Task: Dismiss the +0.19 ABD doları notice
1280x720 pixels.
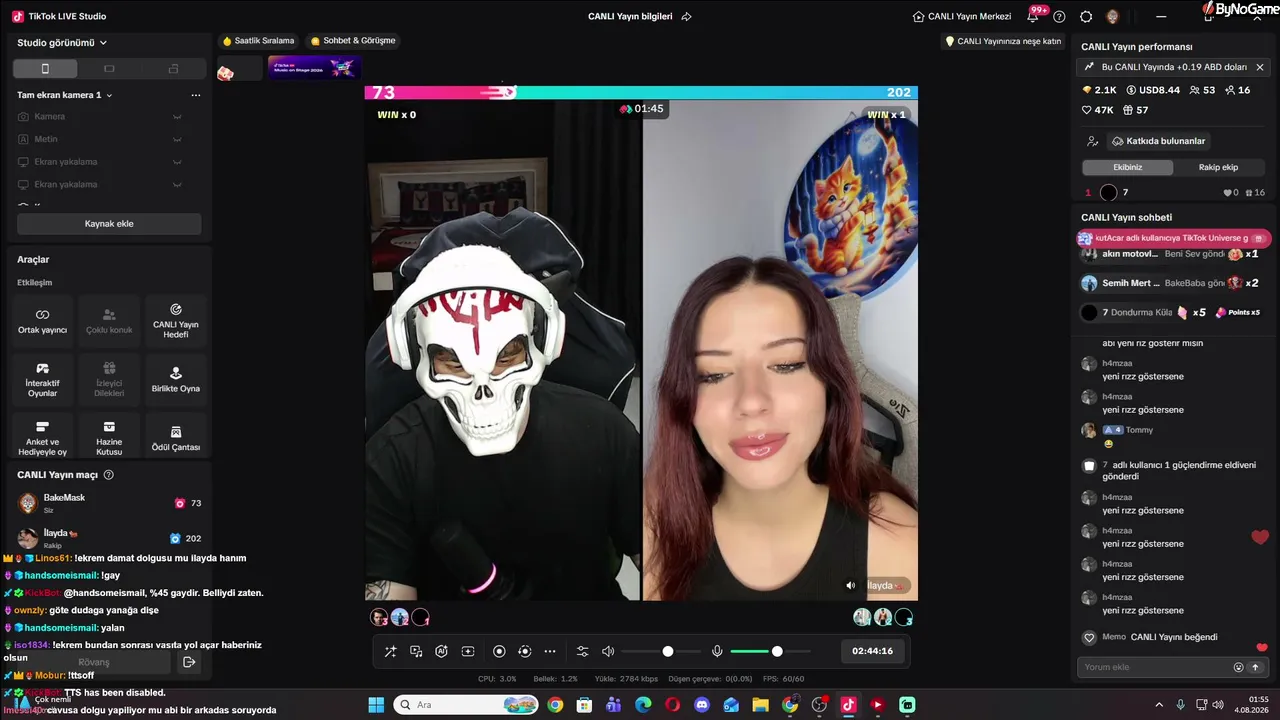Action: (x=1260, y=67)
